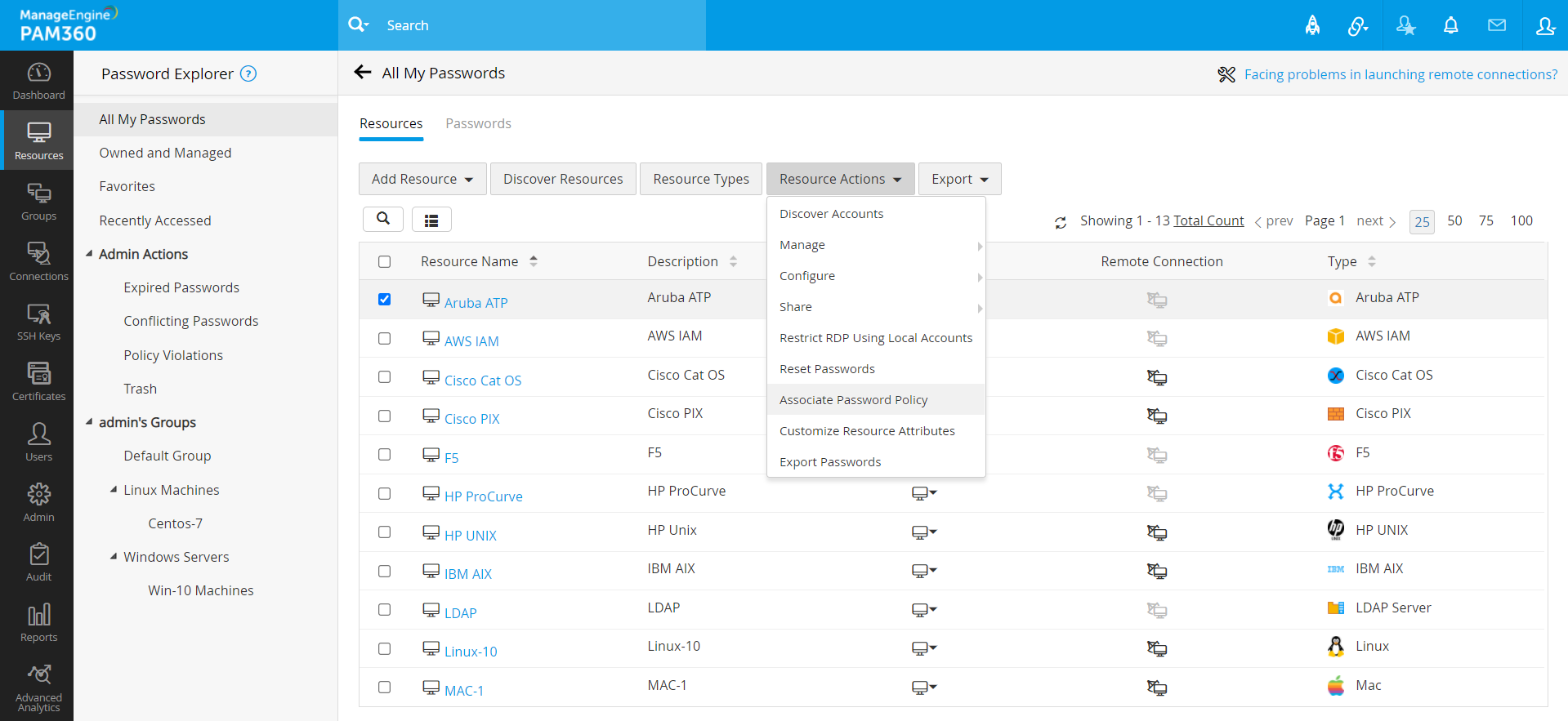The width and height of the screenshot is (1568, 721).
Task: Open the Audit section icon
Action: [x=38, y=563]
